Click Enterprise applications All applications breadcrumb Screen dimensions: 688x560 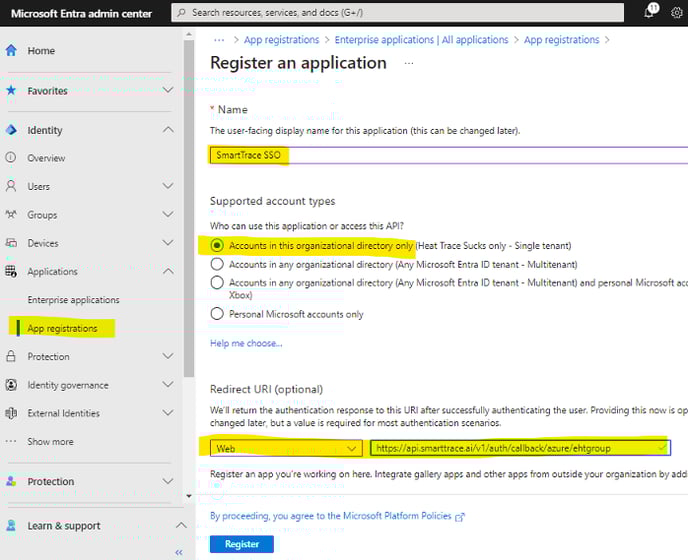421,40
